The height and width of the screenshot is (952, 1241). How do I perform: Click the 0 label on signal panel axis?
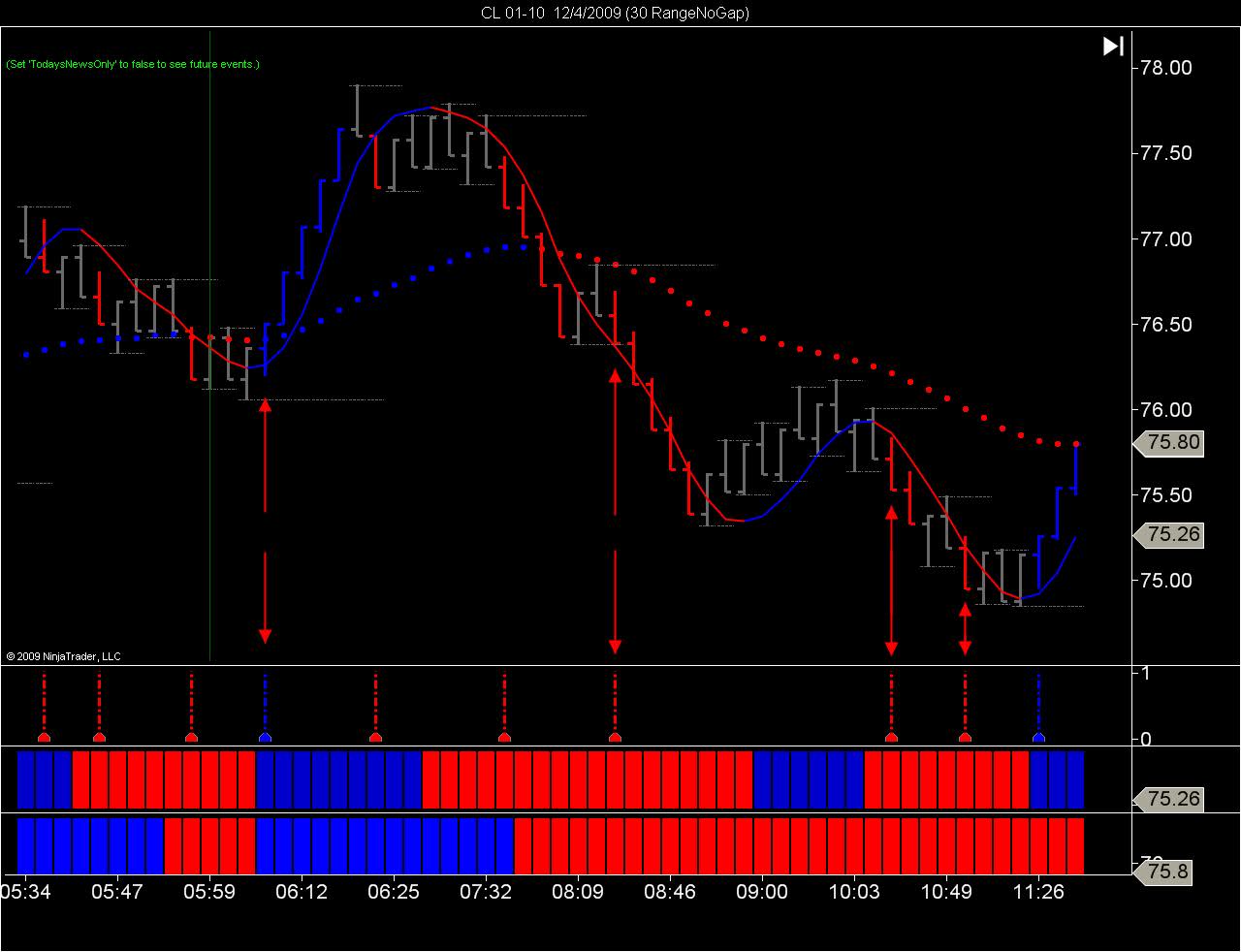[x=1146, y=739]
